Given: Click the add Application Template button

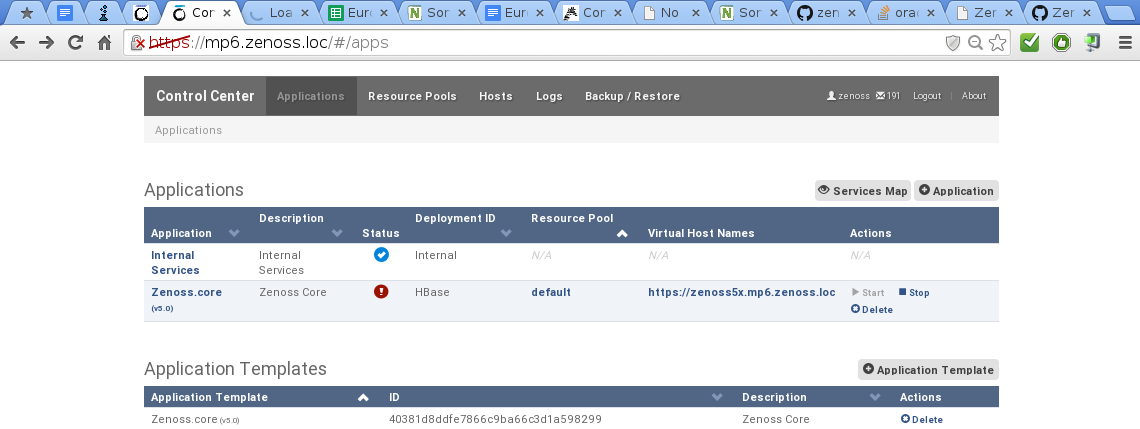Looking at the screenshot, I should pos(928,369).
